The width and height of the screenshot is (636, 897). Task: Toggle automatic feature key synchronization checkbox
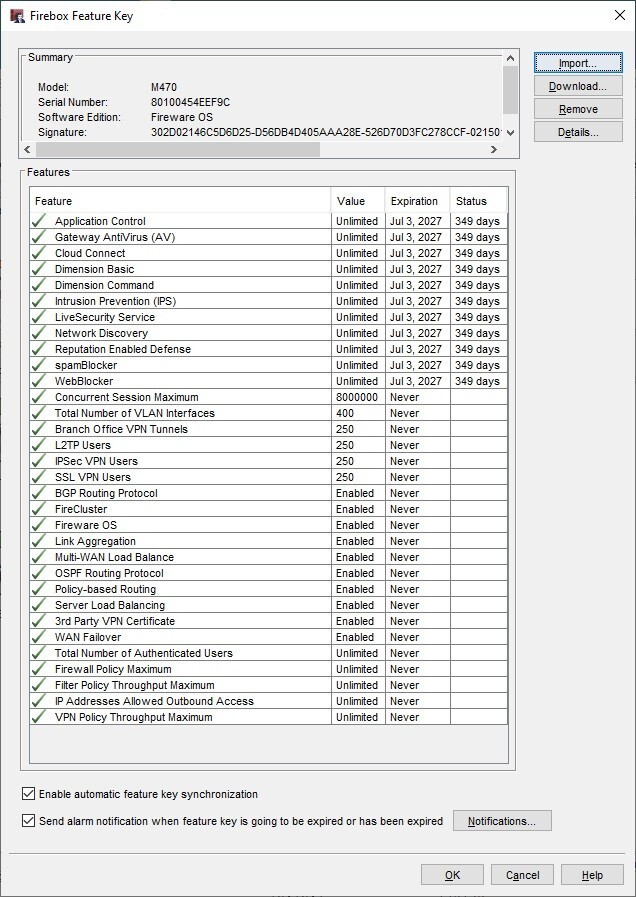point(28,794)
